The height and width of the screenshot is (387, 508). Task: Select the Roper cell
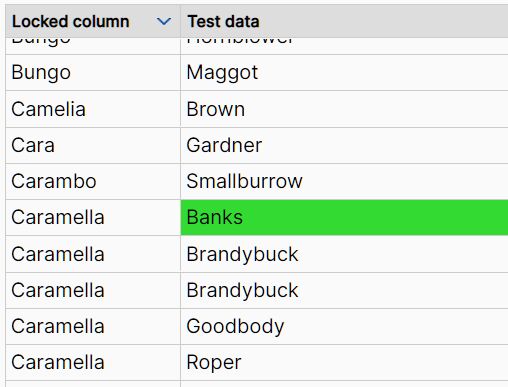(344, 362)
